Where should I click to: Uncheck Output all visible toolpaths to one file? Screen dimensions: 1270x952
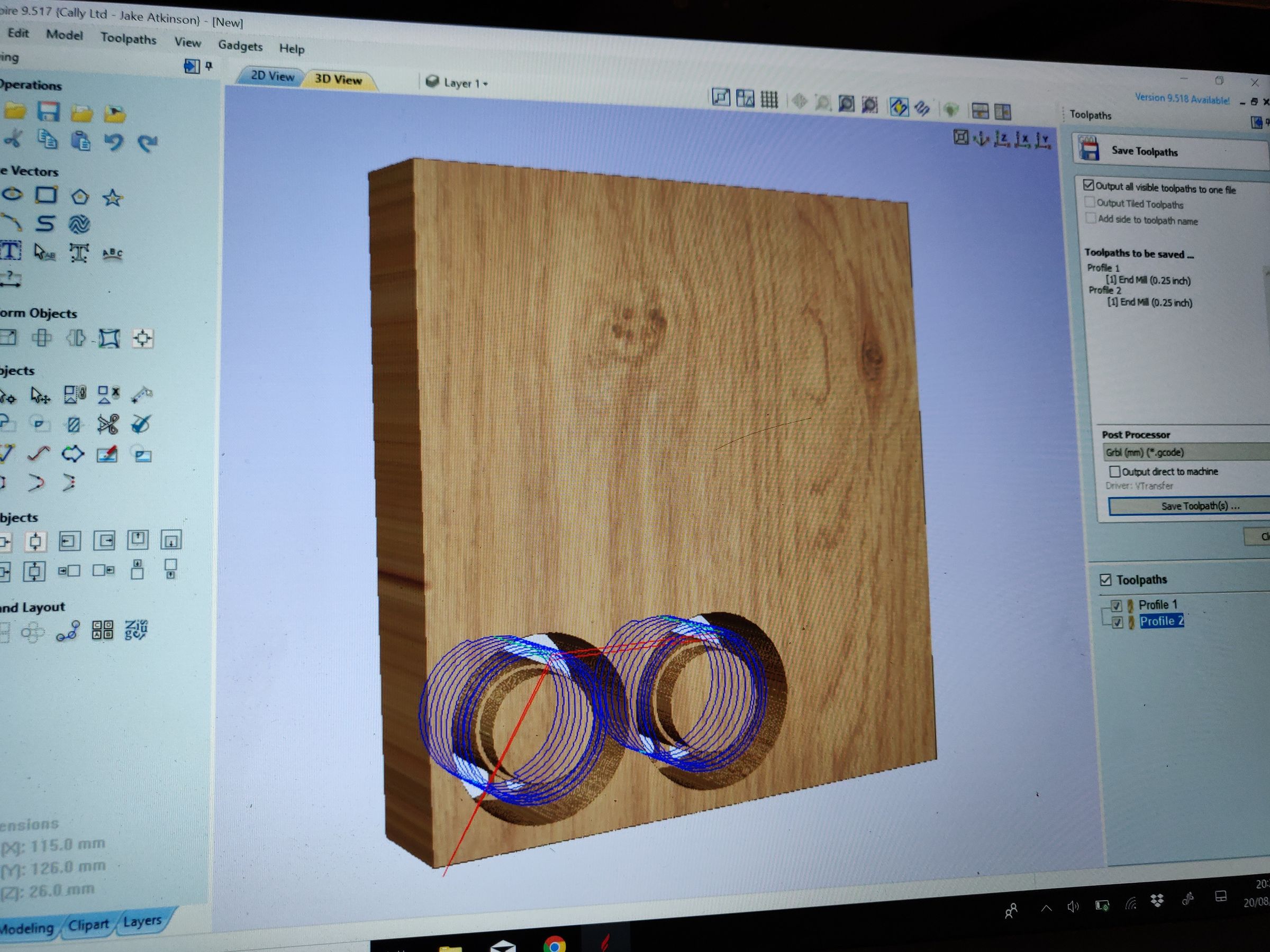(x=1090, y=185)
